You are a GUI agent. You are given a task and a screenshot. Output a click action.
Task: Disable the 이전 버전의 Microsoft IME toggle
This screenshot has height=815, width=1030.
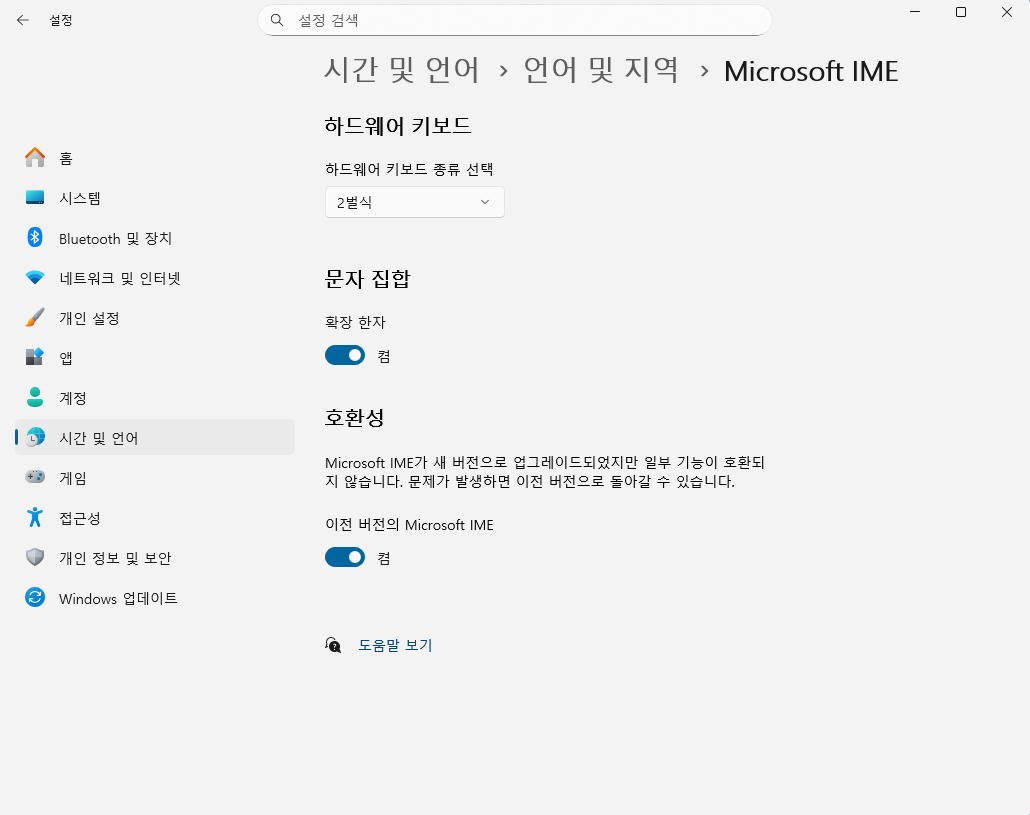click(x=345, y=558)
